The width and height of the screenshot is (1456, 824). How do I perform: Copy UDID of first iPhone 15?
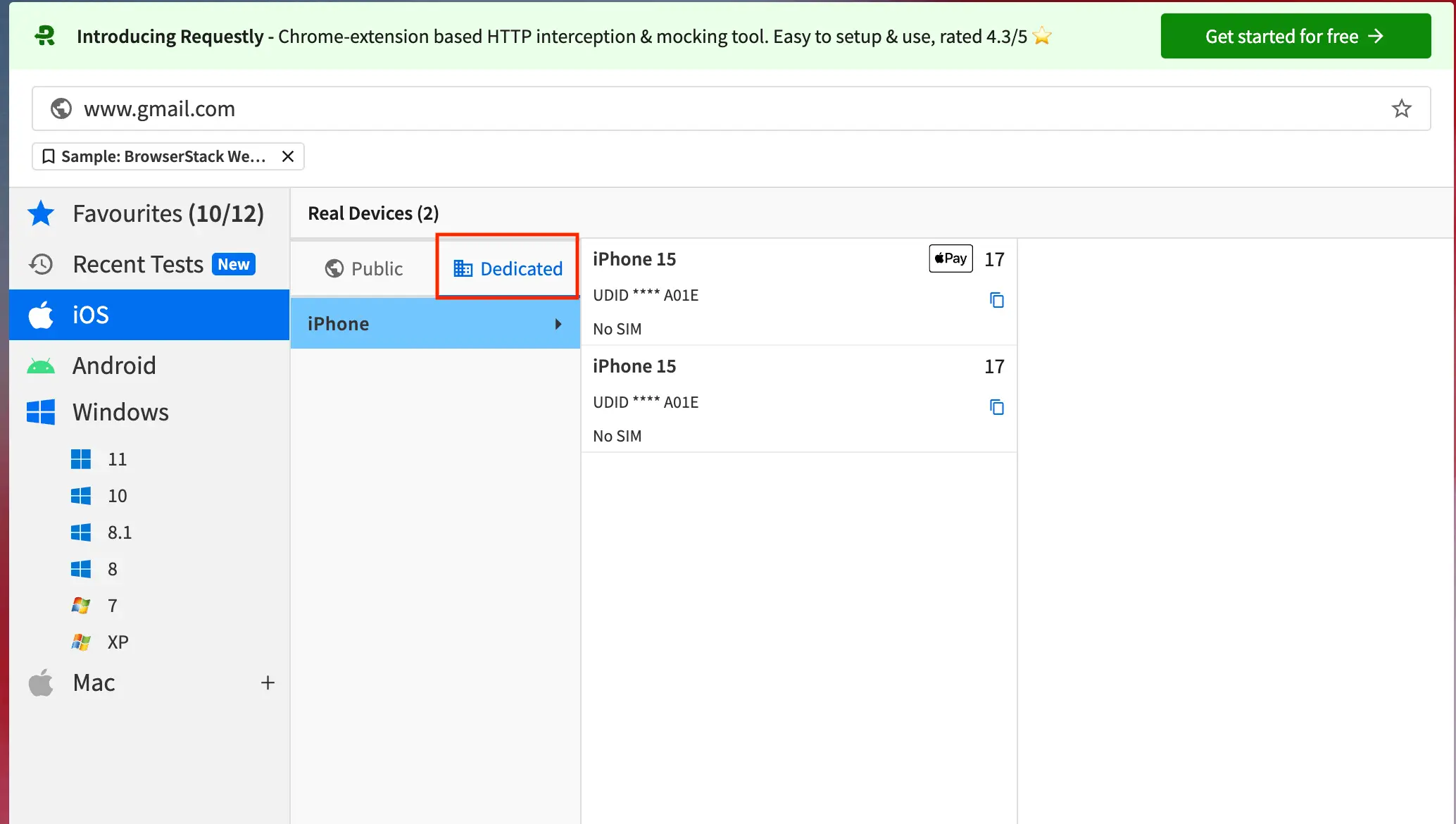[x=997, y=300]
